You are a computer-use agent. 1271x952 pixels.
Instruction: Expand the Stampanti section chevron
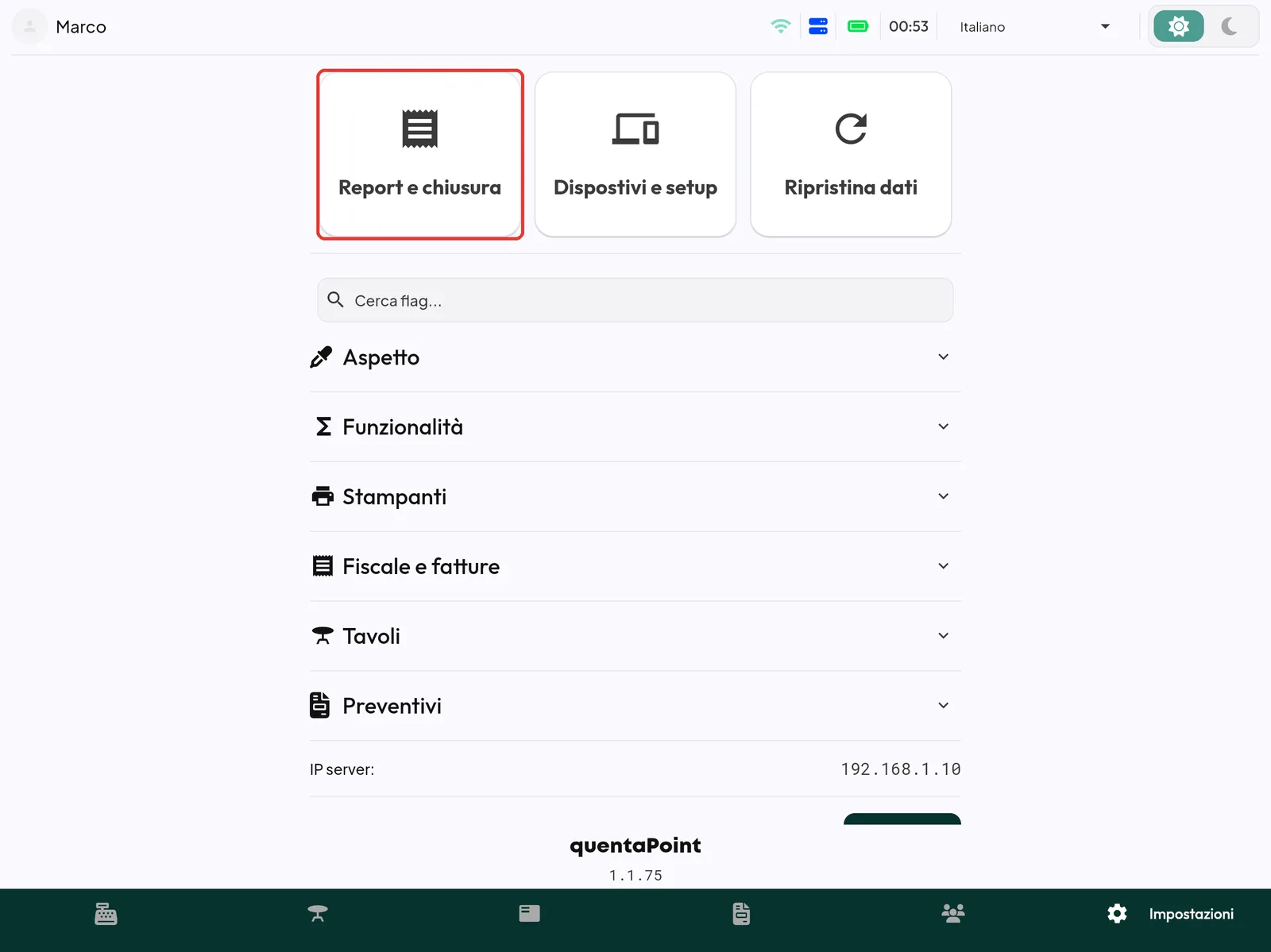(943, 497)
